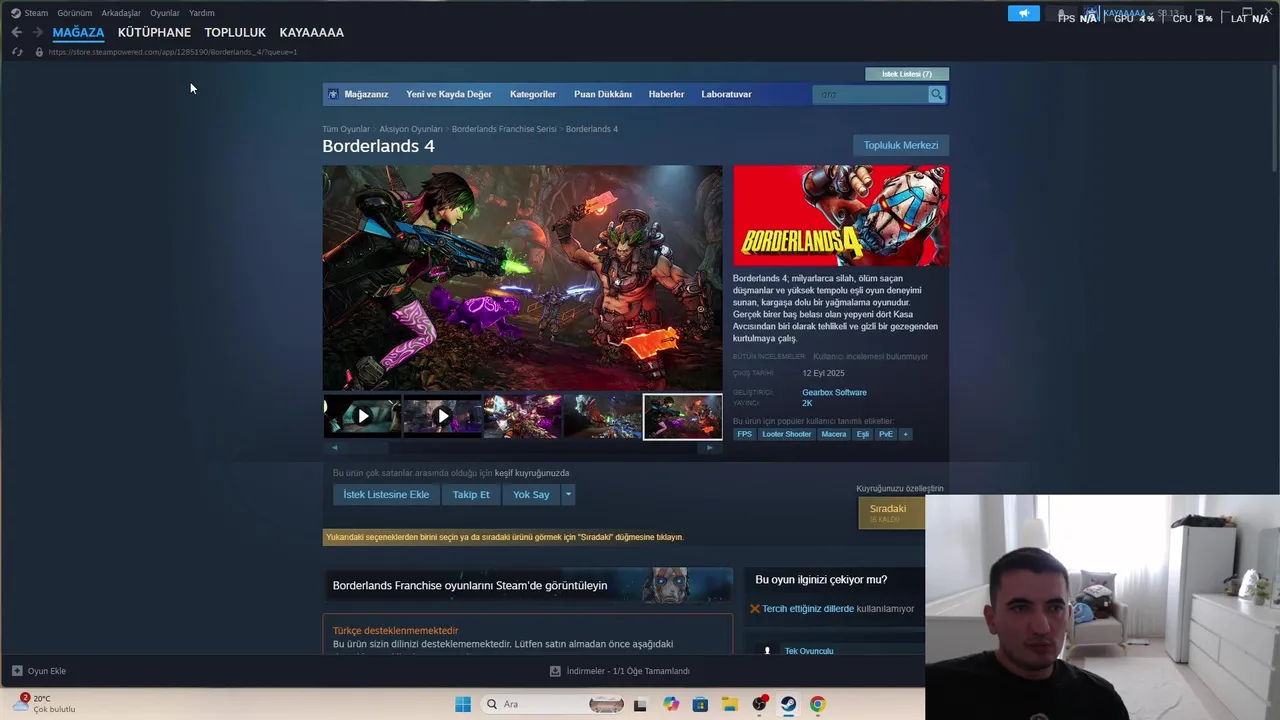Select the Looter Shooter tag
The width and height of the screenshot is (1280, 720).
(786, 434)
